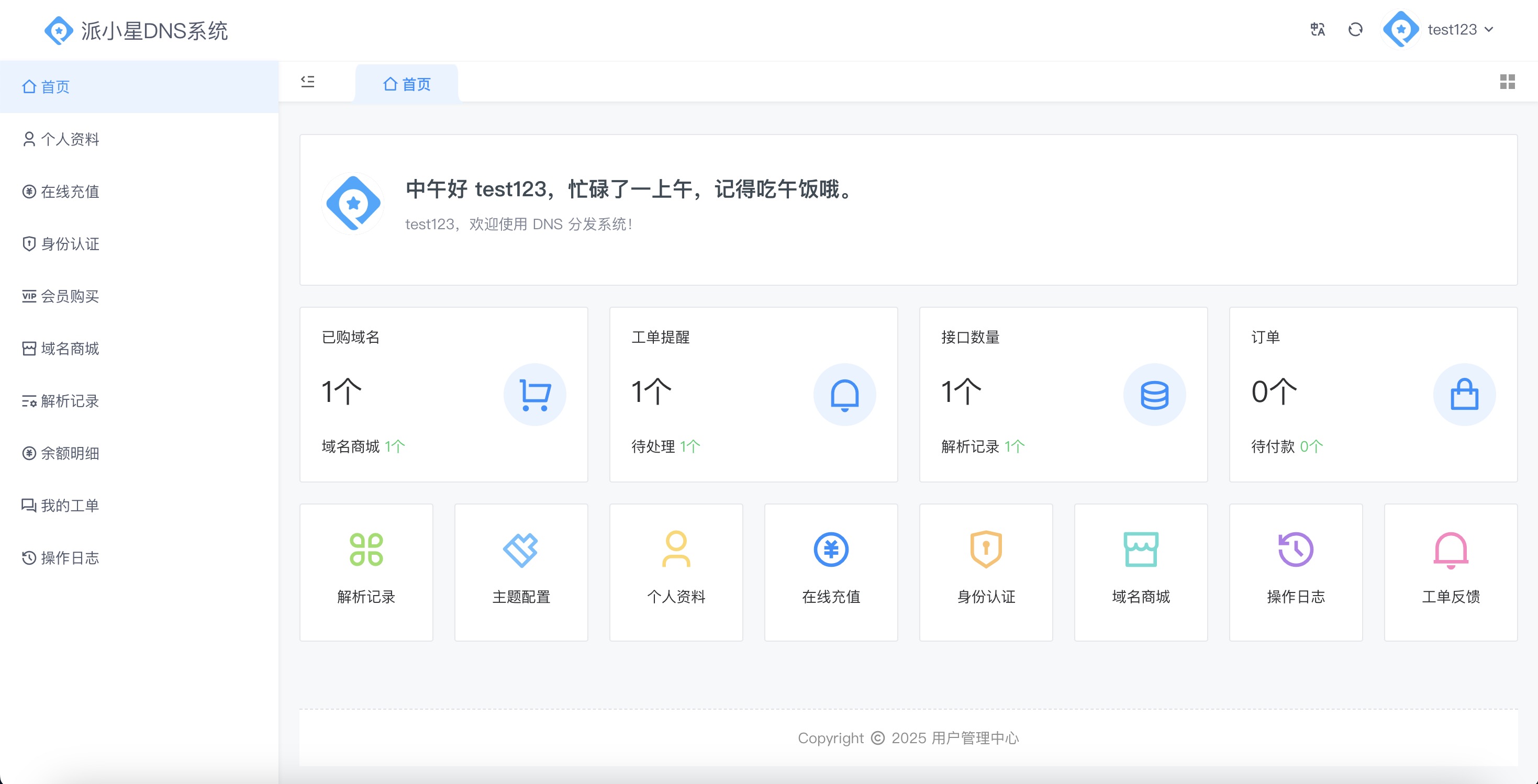Click the shopping cart icon on 已购域名 card

point(534,394)
